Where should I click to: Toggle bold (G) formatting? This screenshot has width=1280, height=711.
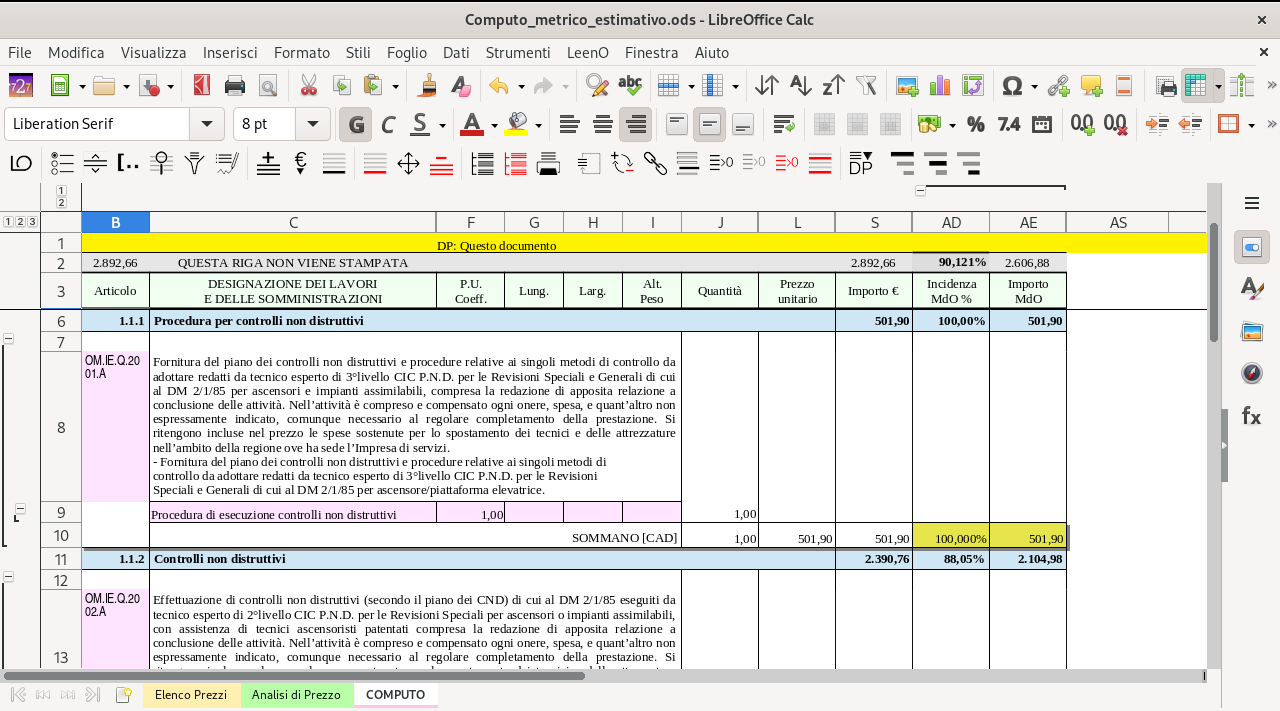tap(355, 125)
